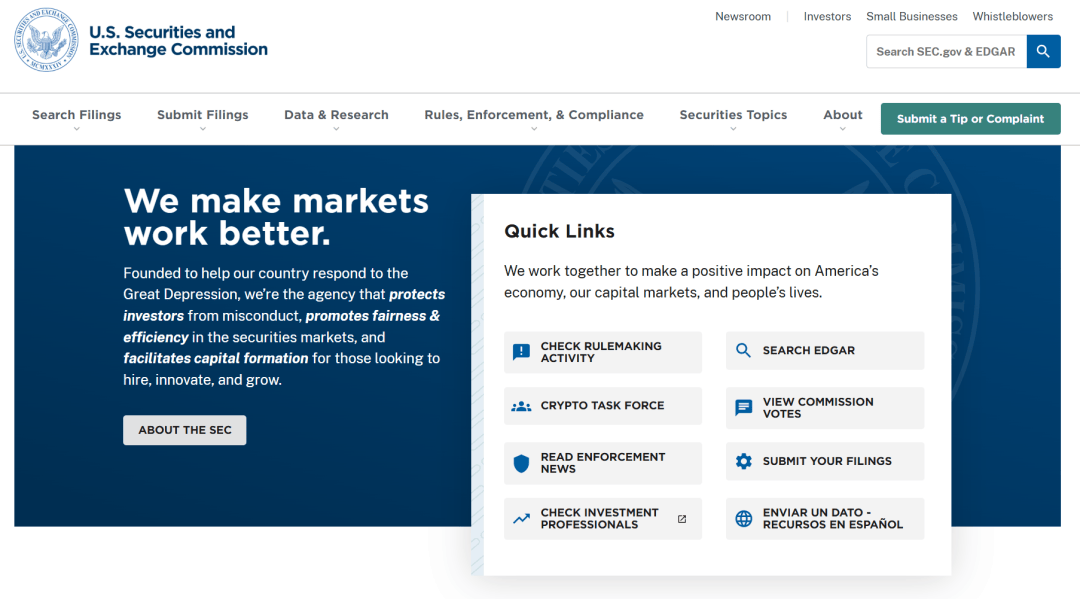Click the globe icon for Spanish resources
Viewport: 1080px width, 599px height.
coord(743,519)
